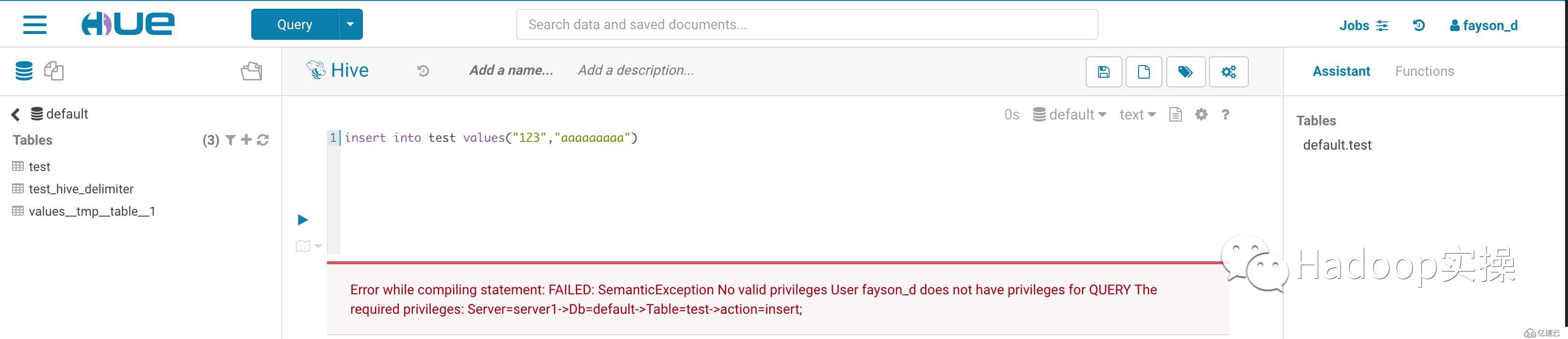Open the Jobs panel
The image size is (1568, 339).
click(x=1363, y=26)
